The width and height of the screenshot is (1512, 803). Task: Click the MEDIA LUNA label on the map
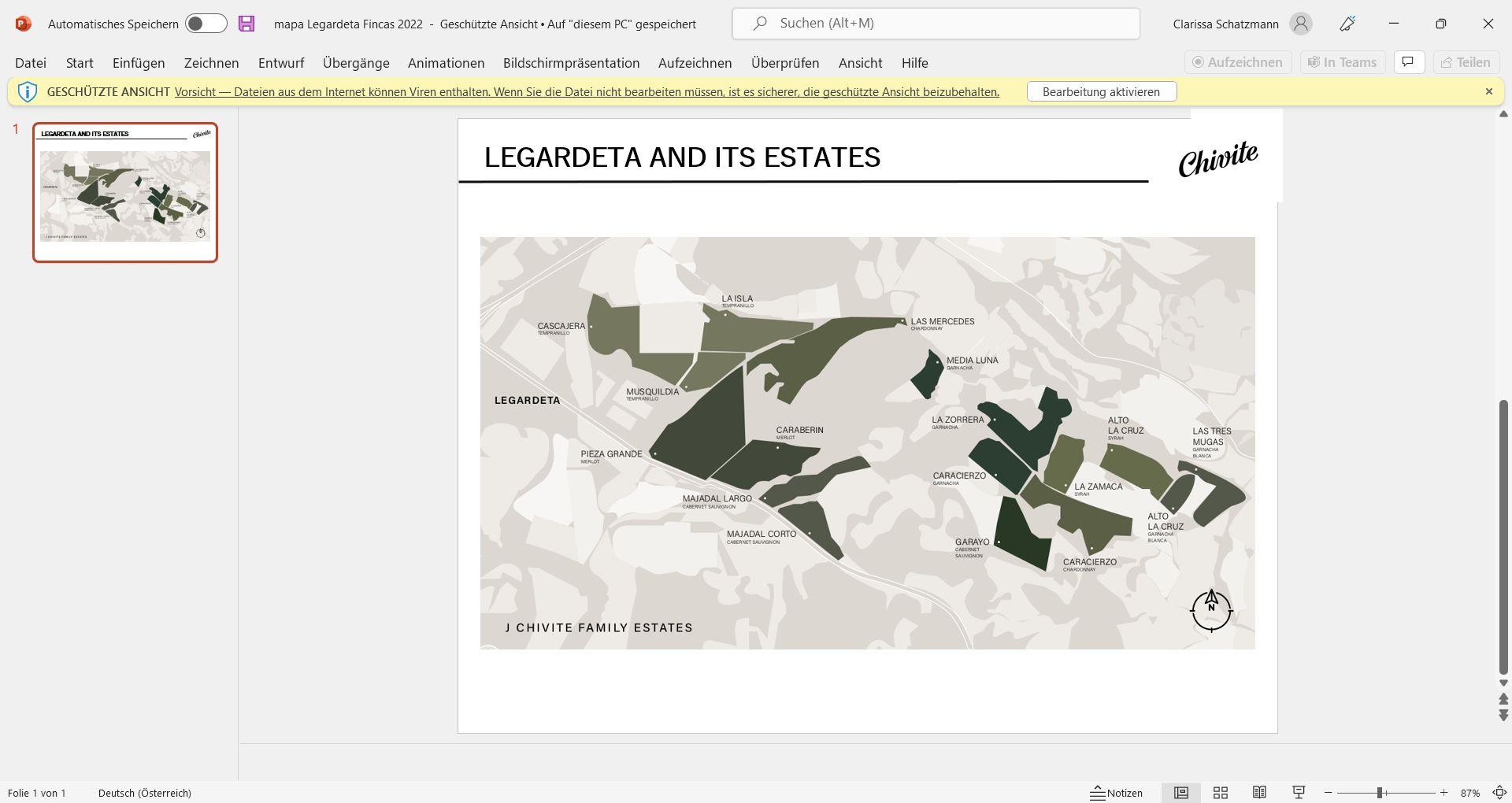[973, 361]
